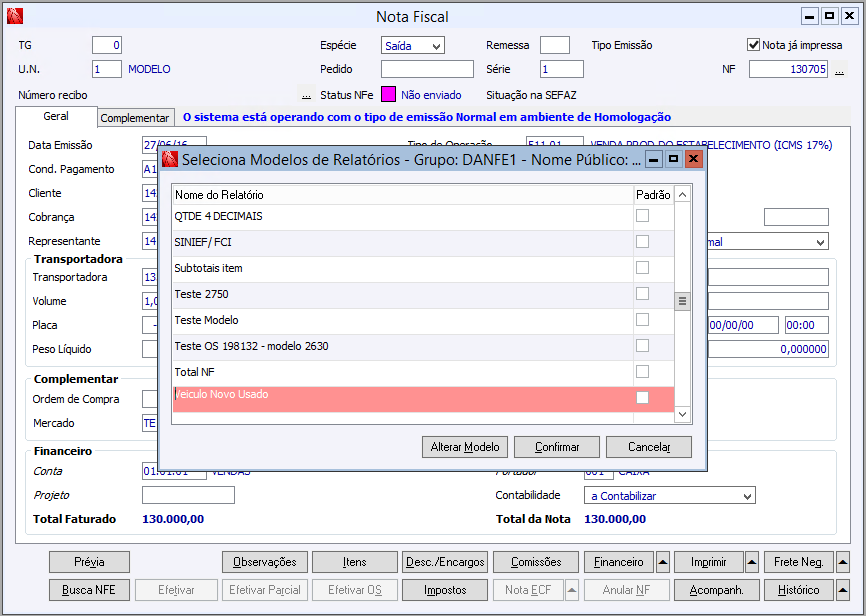The image size is (866, 616).
Task: Open the Impostos button
Action: coord(445,590)
